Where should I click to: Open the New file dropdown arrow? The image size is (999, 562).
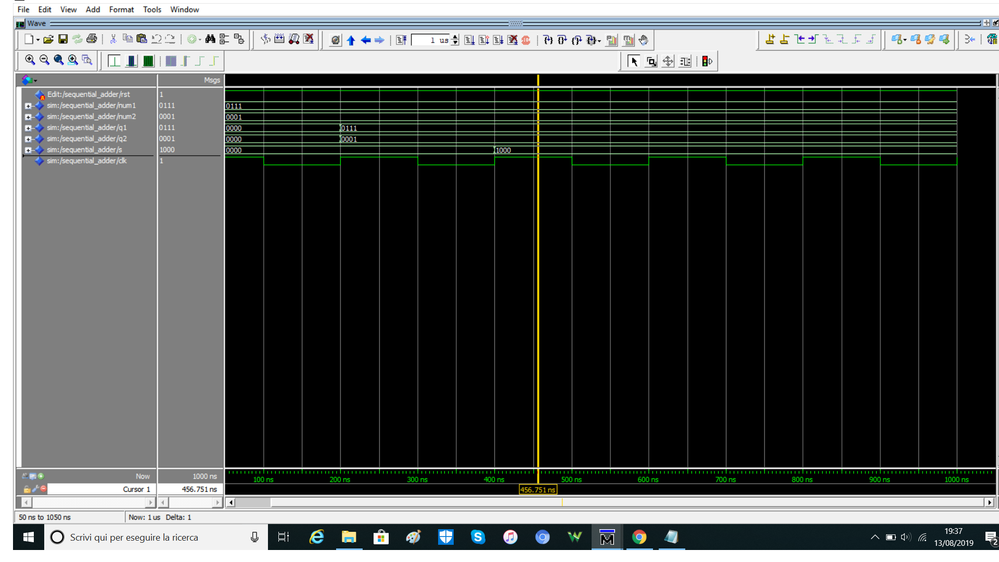[38, 40]
